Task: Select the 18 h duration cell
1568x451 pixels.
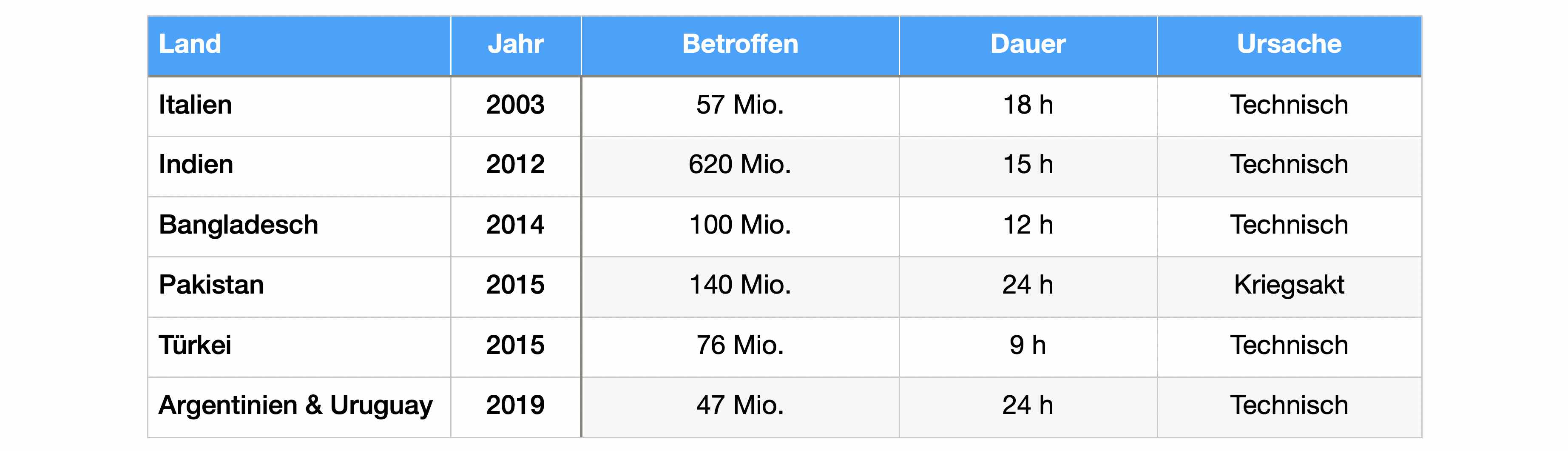Action: [x=1028, y=106]
